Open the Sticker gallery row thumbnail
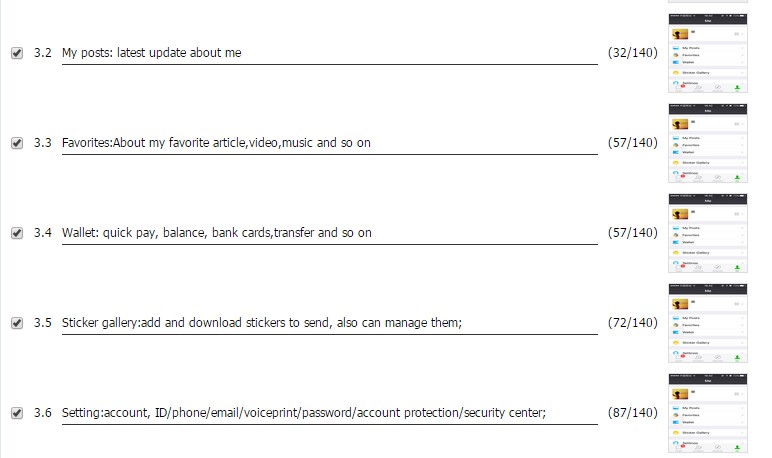 tap(708, 323)
